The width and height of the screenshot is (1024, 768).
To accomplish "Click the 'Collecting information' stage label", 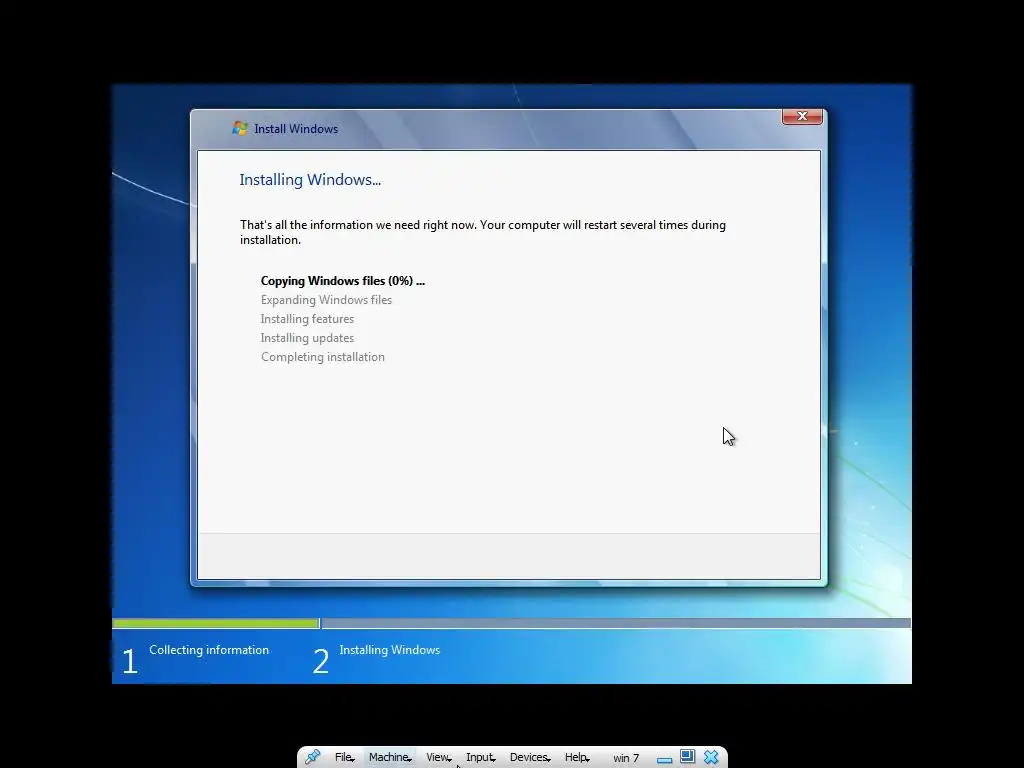I will (209, 650).
